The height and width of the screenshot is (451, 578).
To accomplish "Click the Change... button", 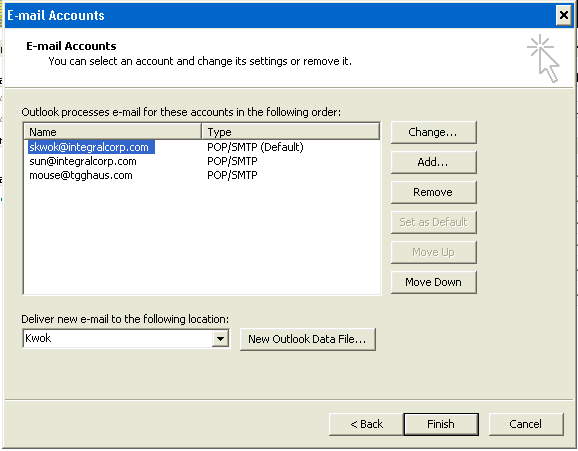I will point(434,132).
